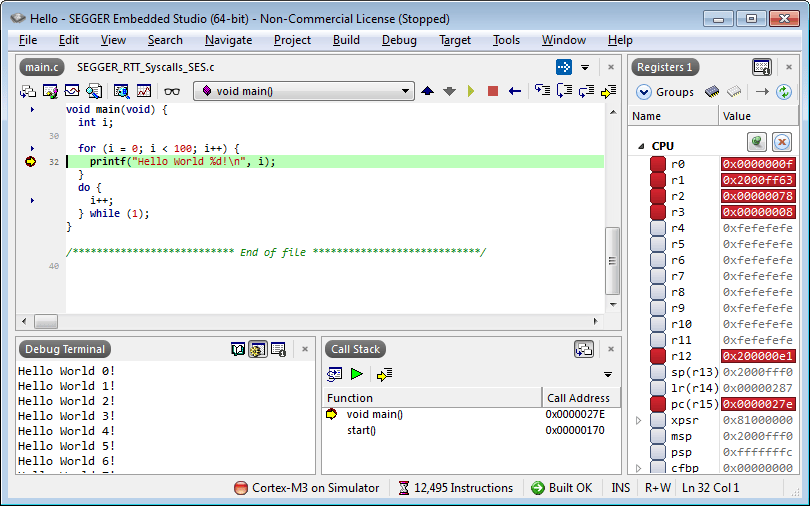Fold the void main code block marker
The height and width of the screenshot is (506, 810).
coord(32,109)
